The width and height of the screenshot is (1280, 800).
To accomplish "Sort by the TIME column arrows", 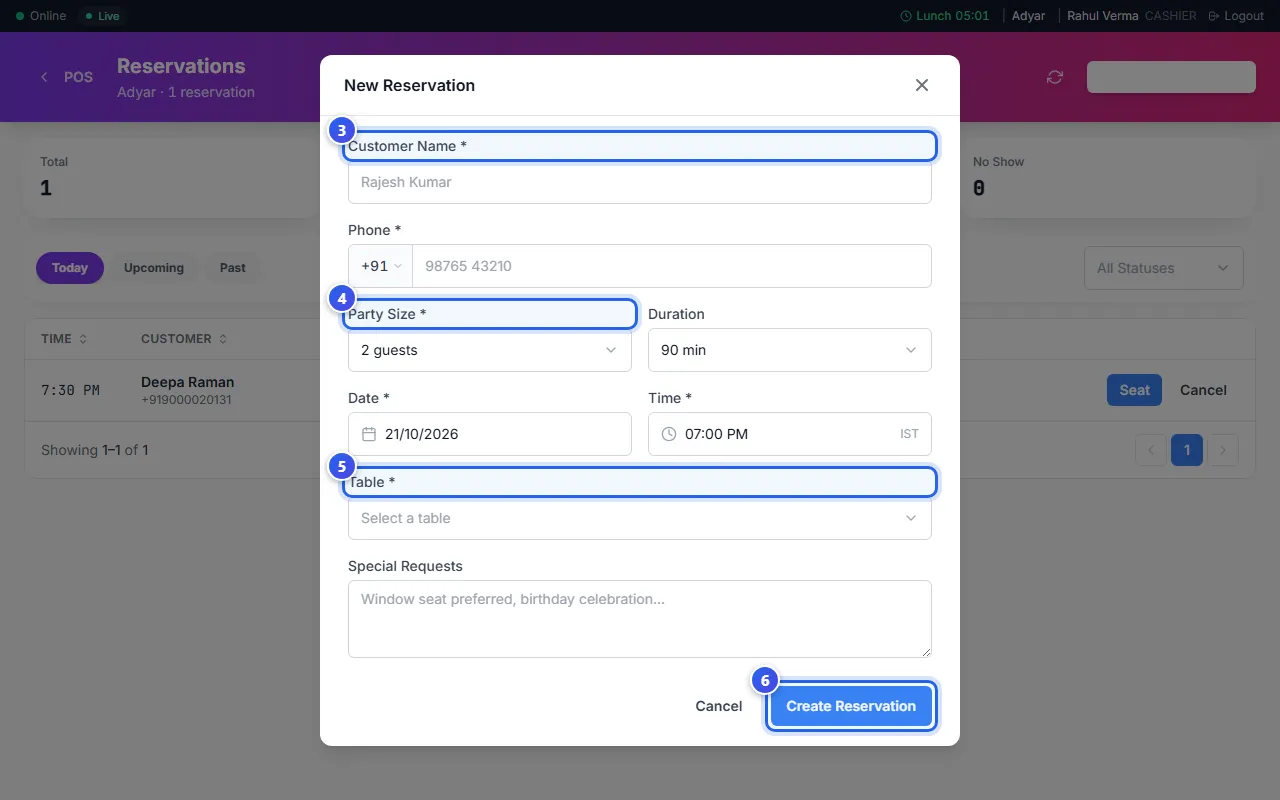I will [x=83, y=339].
